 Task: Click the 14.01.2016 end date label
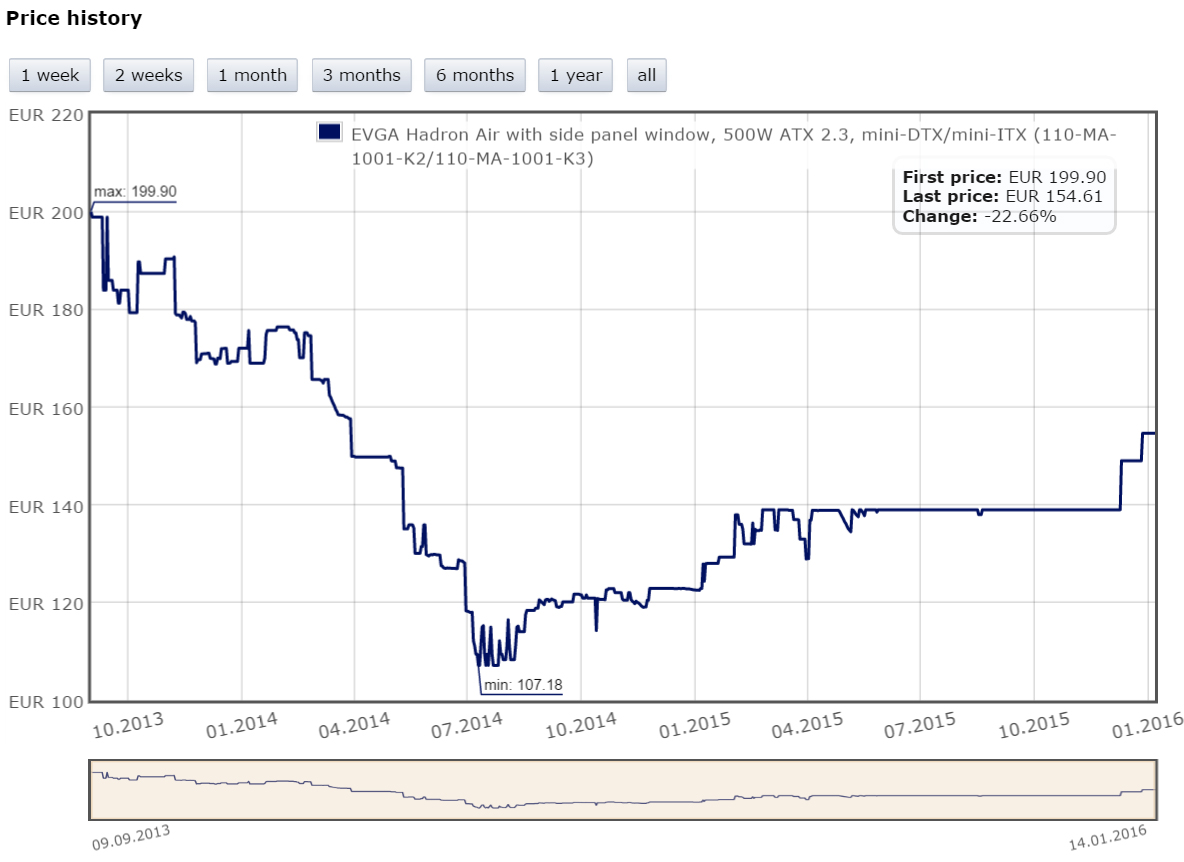coord(1108,837)
